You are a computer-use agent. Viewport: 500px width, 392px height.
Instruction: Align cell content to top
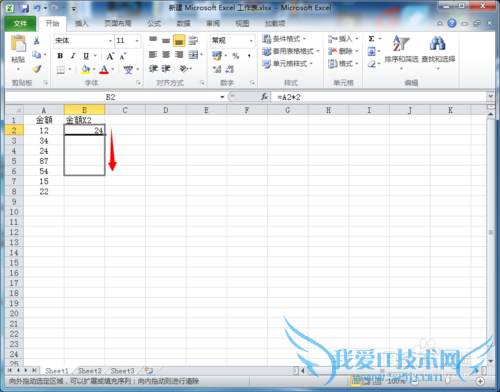coord(153,40)
